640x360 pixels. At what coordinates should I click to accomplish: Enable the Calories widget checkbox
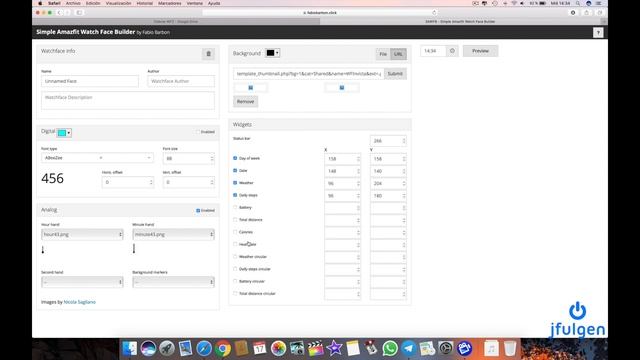pyautogui.click(x=235, y=232)
